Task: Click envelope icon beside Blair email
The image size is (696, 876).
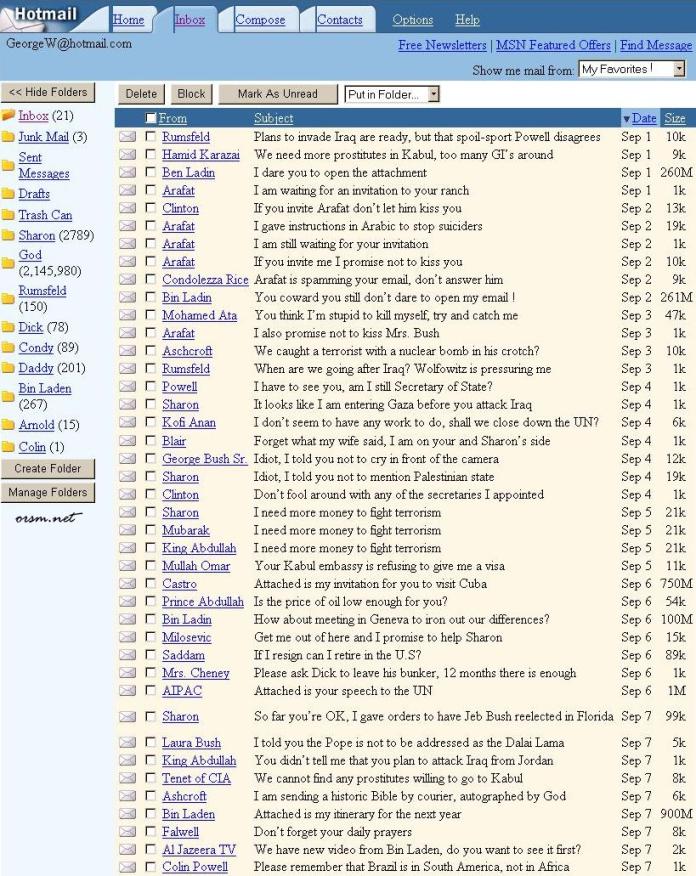Action: 128,440
